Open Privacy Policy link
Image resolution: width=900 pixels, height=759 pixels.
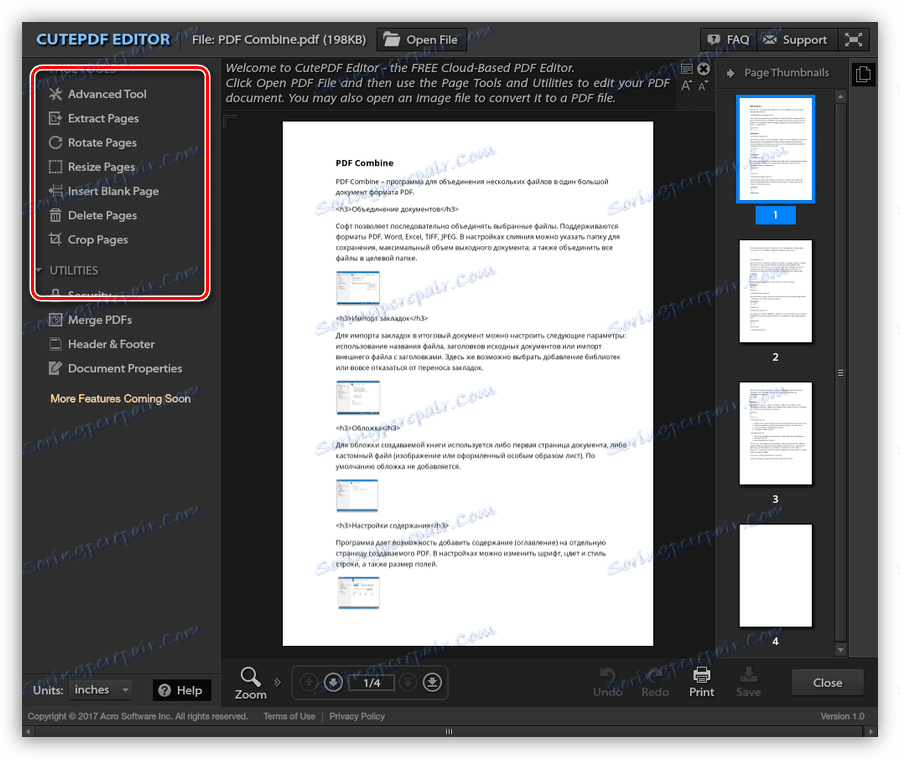coord(357,717)
